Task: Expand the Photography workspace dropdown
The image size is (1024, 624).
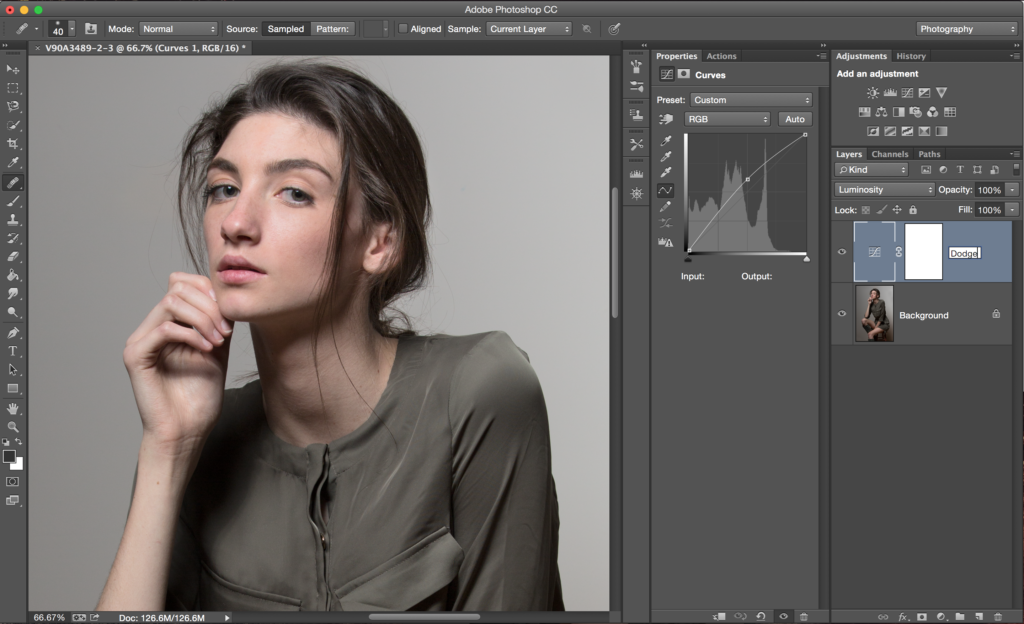Action: tap(966, 29)
